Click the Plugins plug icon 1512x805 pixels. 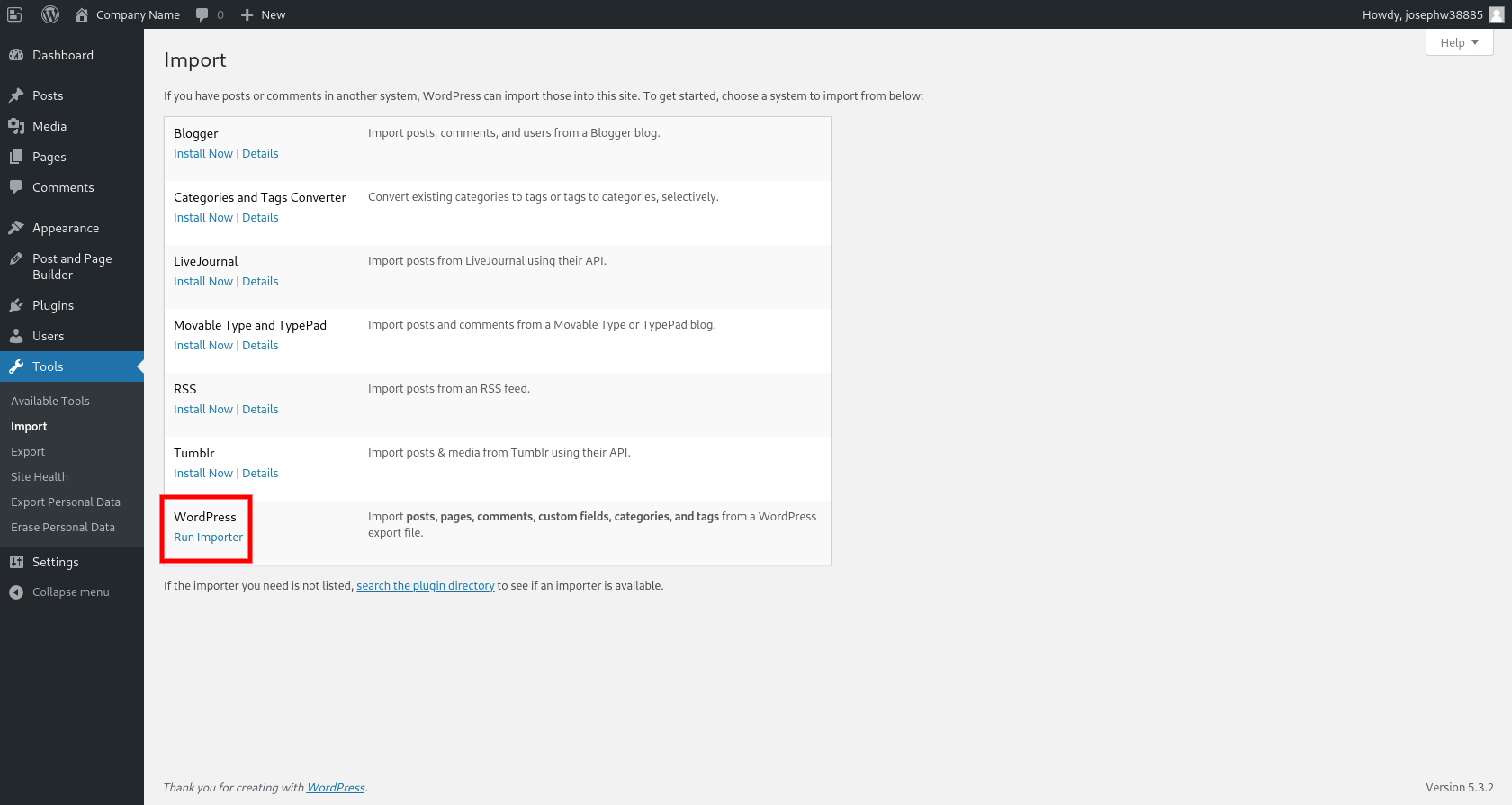coord(16,305)
